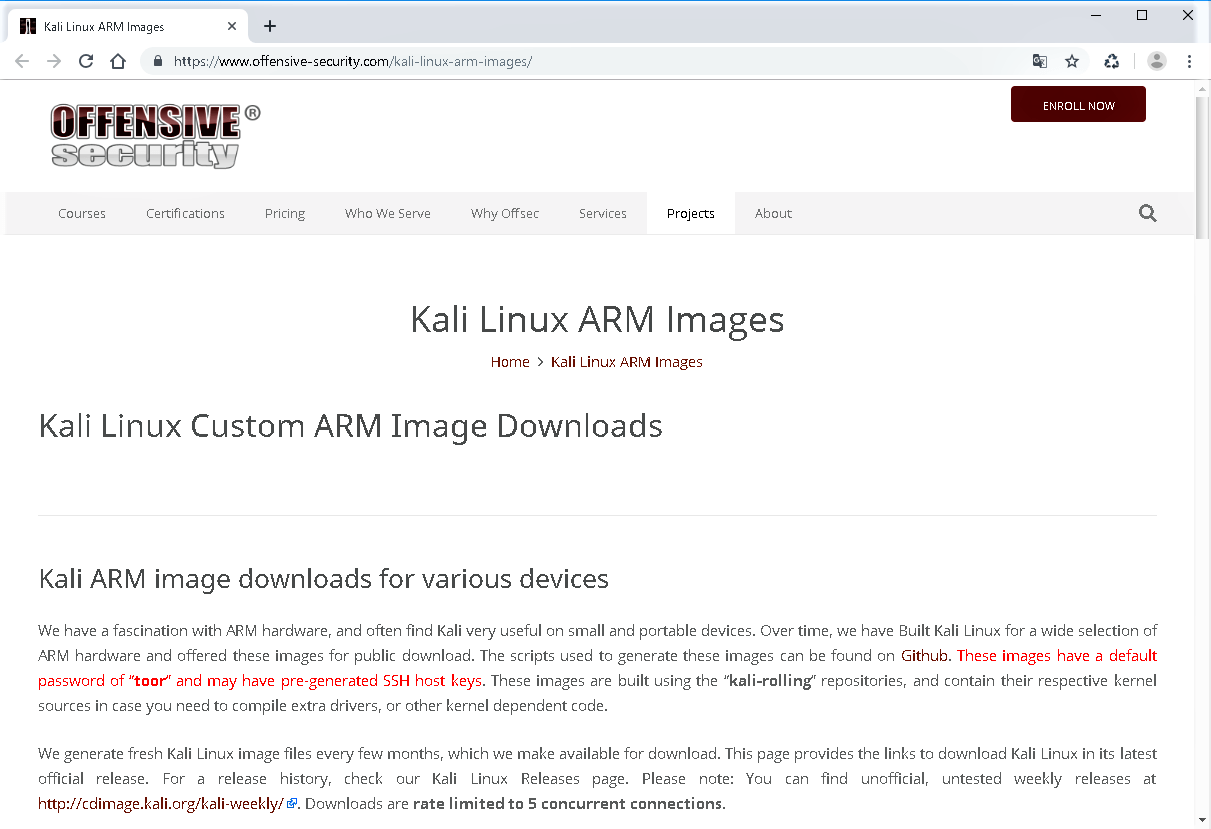Click the page vertical scrollbar
This screenshot has width=1211, height=829.
[x=1202, y=167]
